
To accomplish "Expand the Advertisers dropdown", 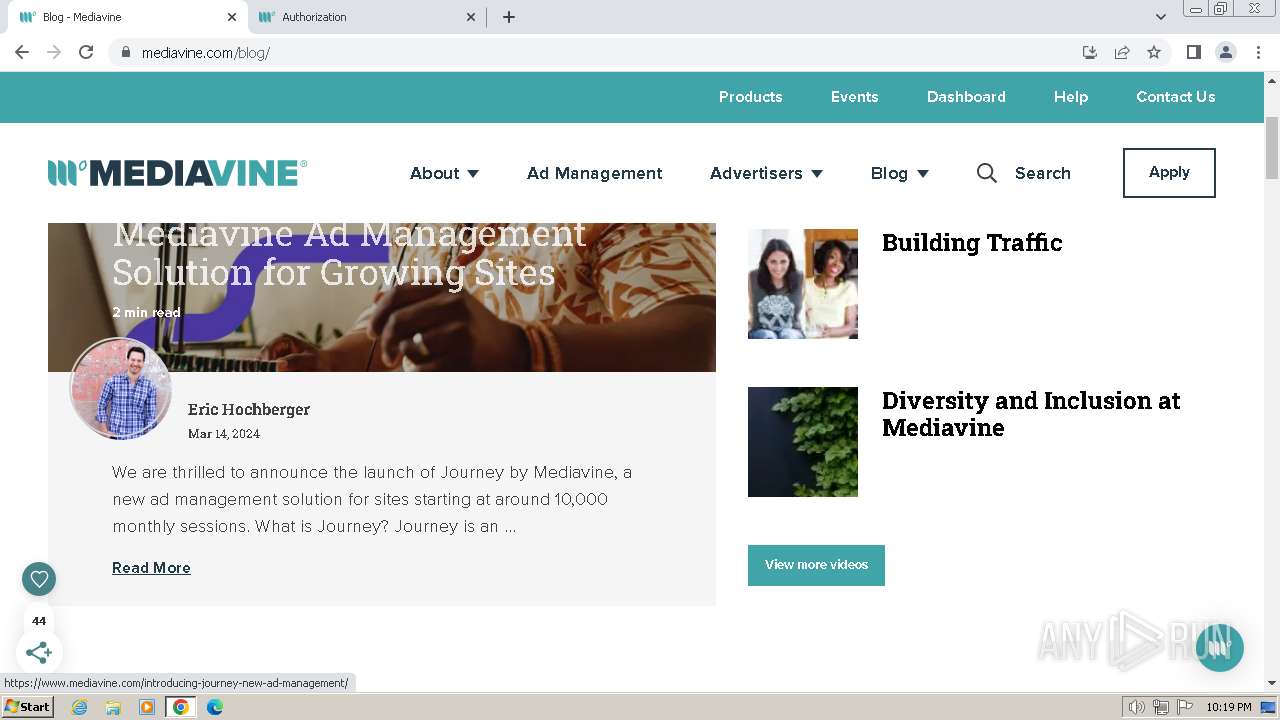I will click(x=766, y=173).
